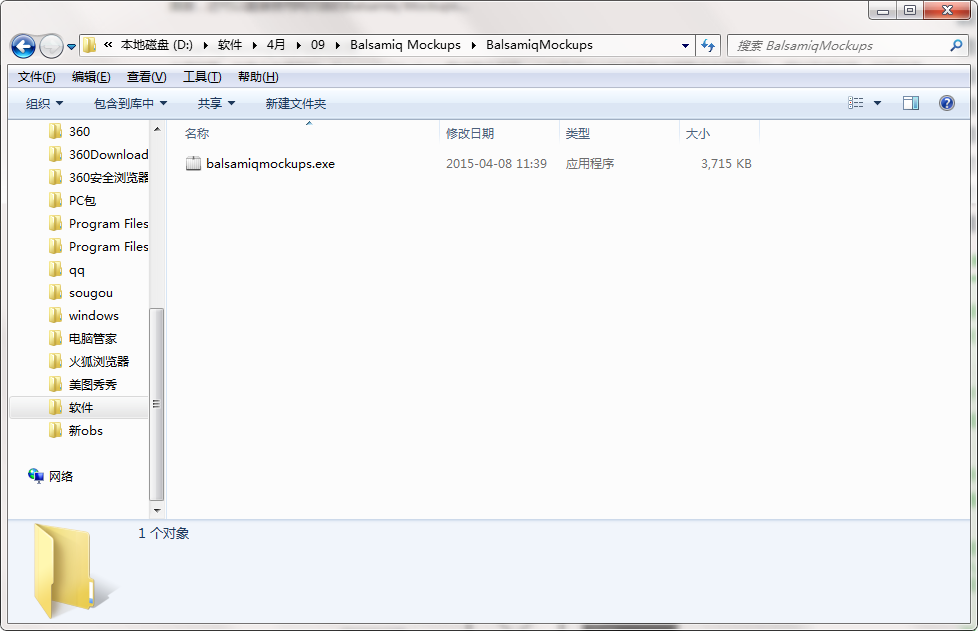Toggle the preview pane icon
The width and height of the screenshot is (978, 631).
click(x=911, y=103)
